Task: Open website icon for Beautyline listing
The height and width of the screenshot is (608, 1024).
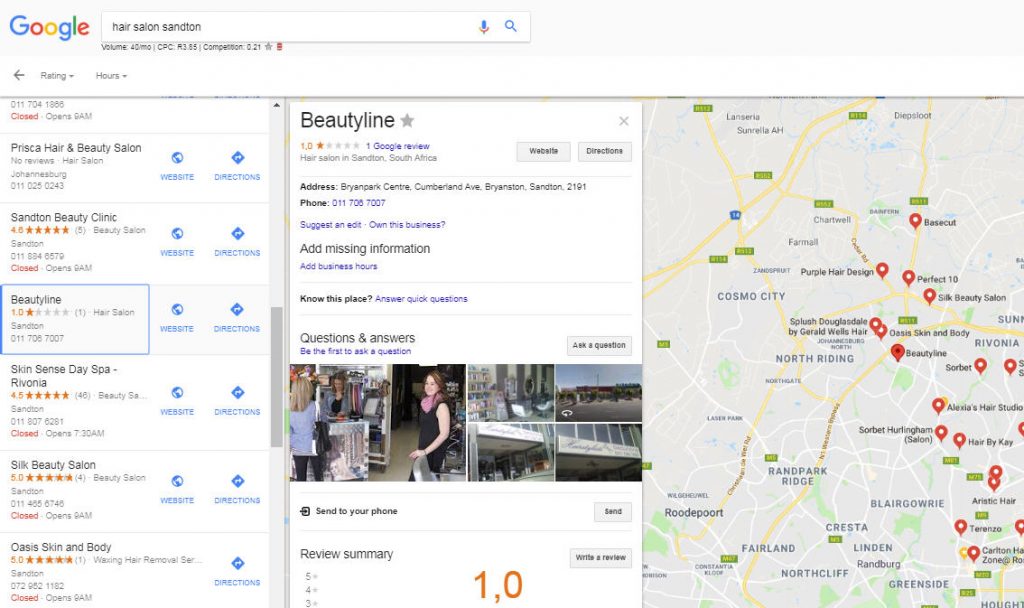Action: (x=177, y=309)
